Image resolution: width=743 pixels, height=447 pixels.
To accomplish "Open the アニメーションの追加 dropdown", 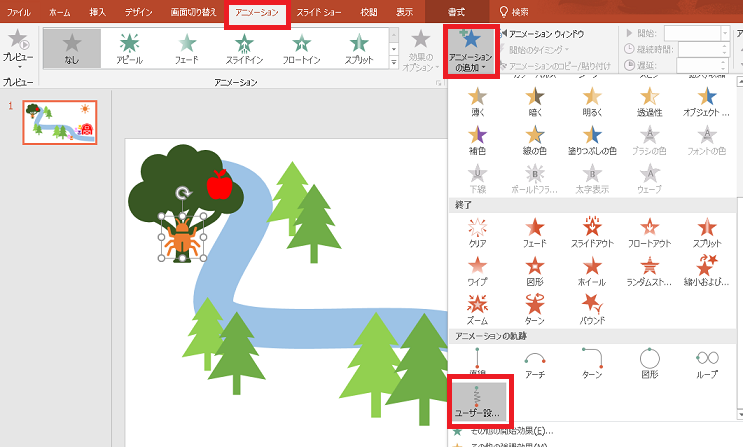I will click(x=471, y=51).
